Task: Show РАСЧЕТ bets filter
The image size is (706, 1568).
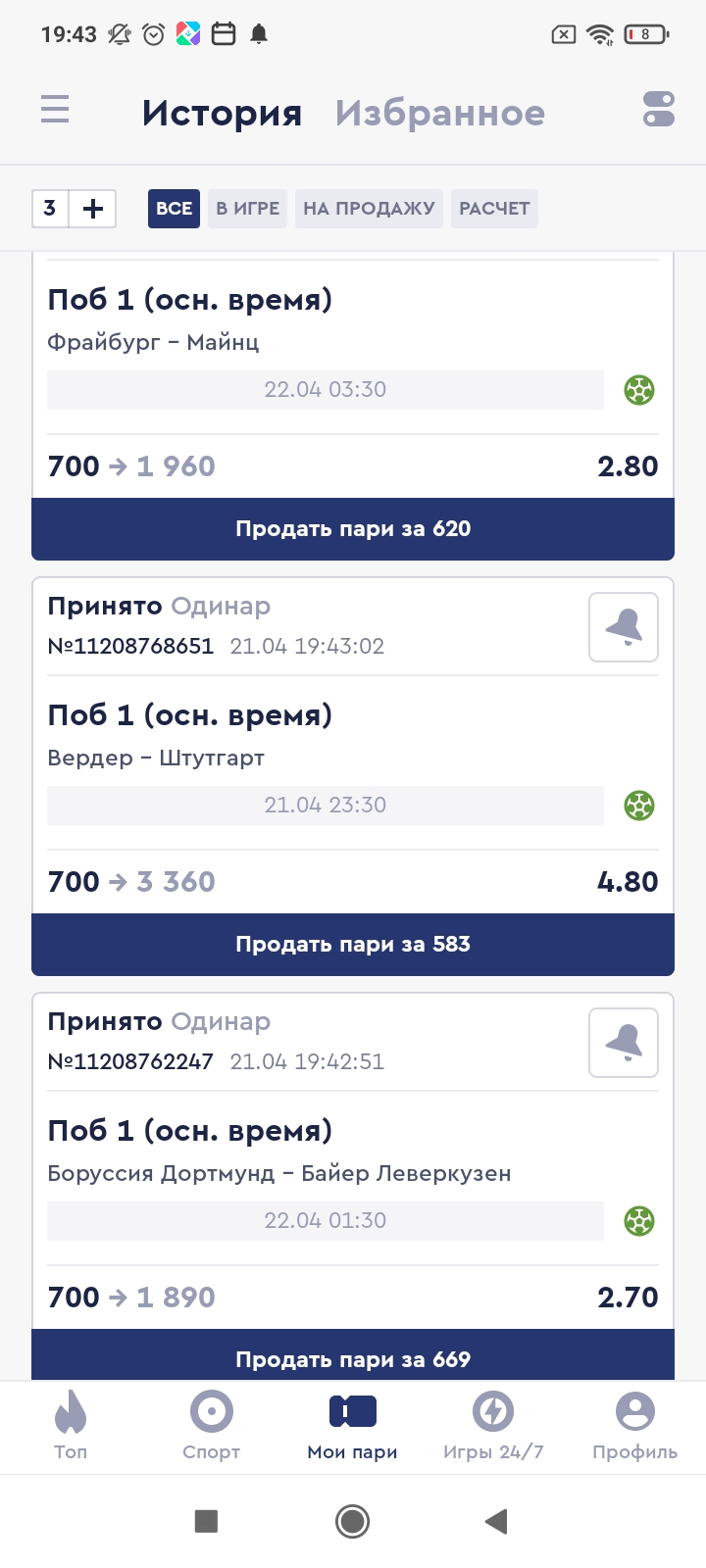Action: 494,208
